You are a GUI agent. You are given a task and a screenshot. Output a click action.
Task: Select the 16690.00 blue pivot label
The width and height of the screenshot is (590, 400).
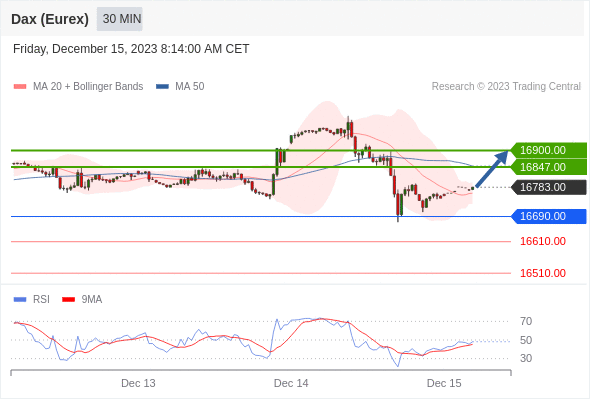point(549,216)
